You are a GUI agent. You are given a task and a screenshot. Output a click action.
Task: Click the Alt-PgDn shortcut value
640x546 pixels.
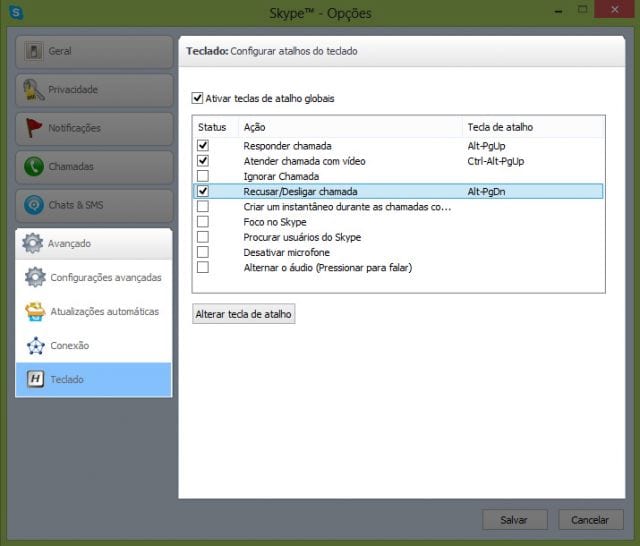tap(486, 191)
